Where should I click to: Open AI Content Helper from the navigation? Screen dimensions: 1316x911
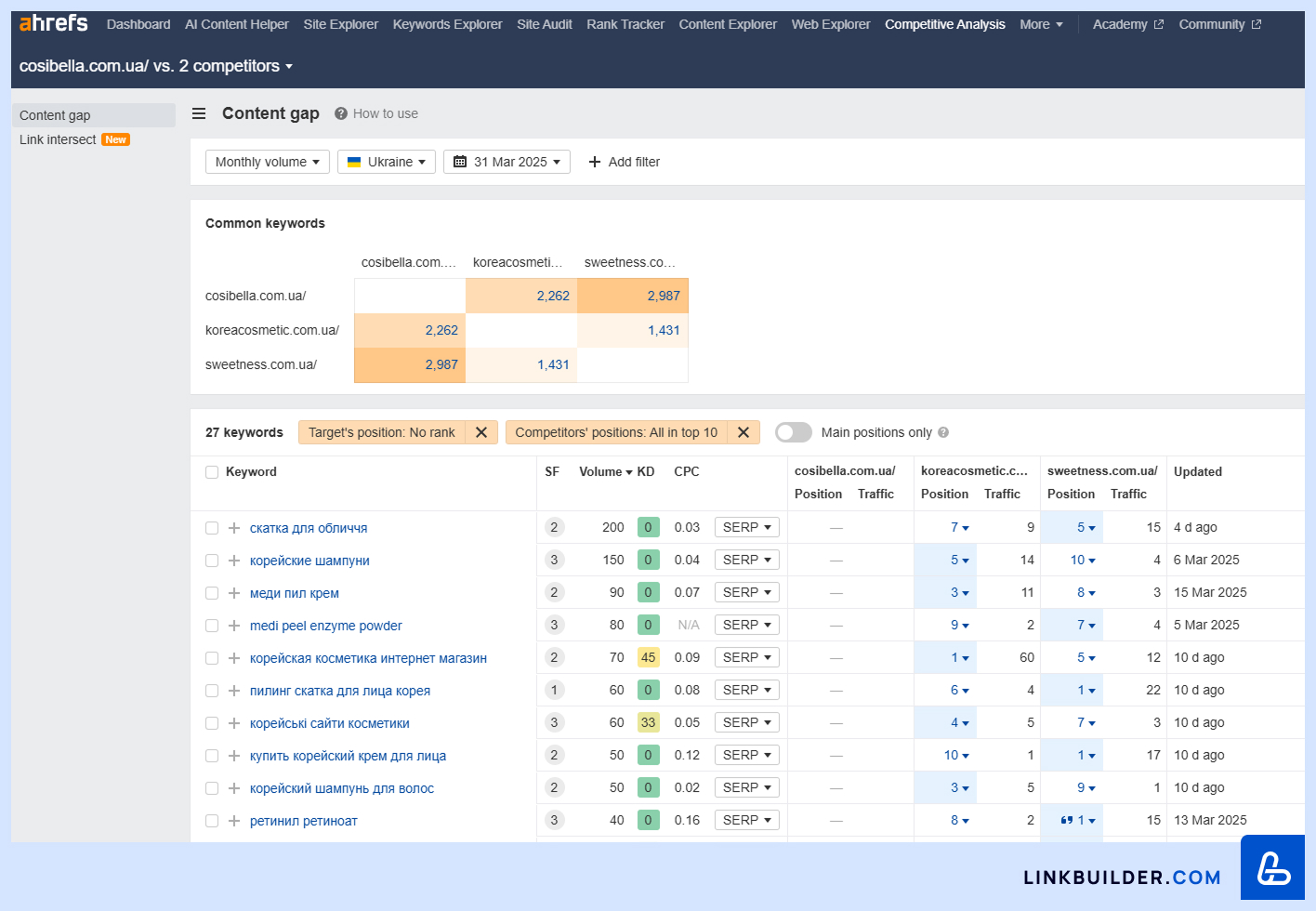[x=237, y=24]
